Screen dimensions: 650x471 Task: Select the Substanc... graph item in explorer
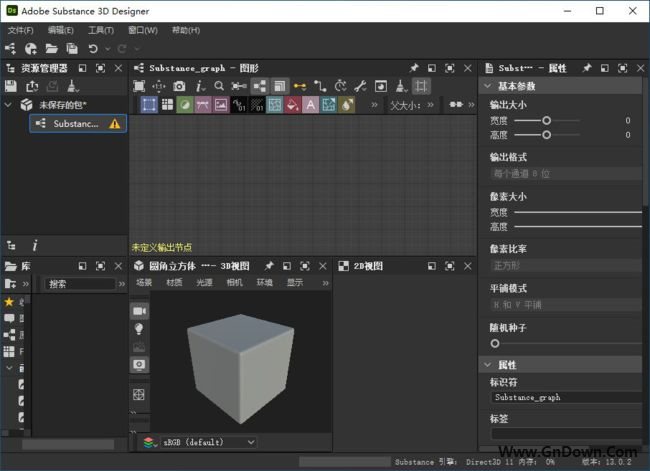tap(78, 124)
